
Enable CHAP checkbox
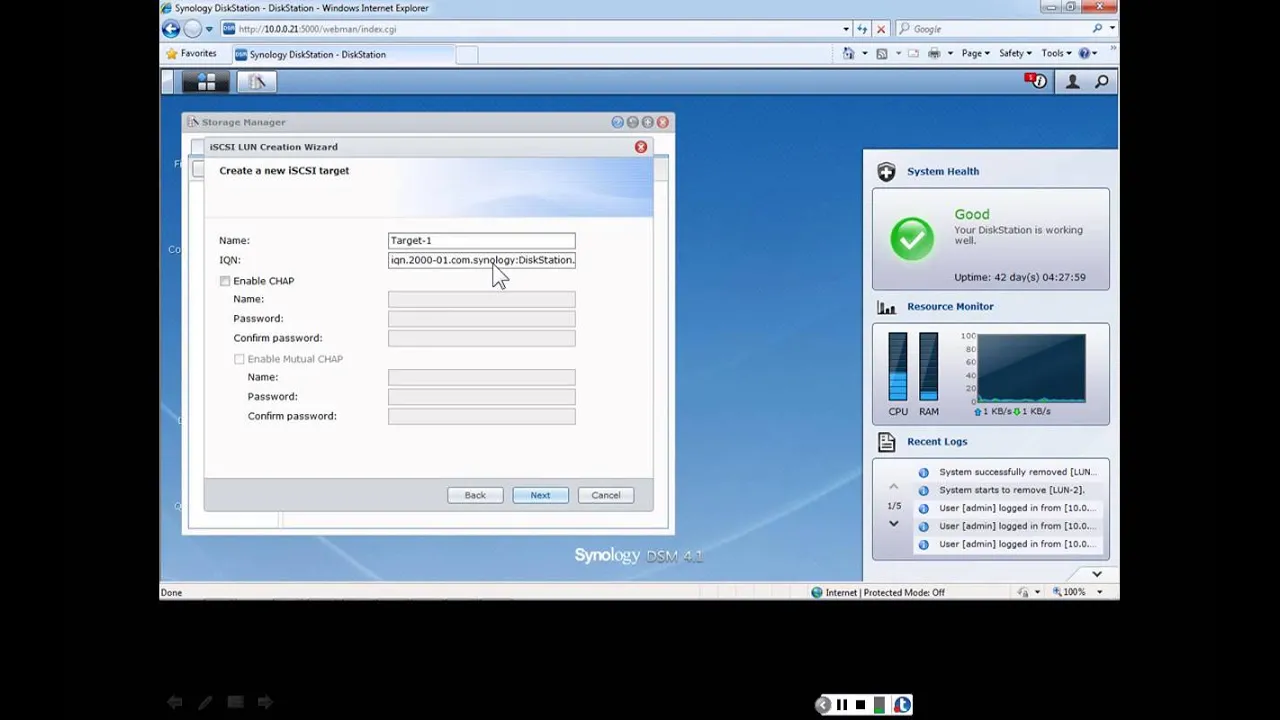[x=225, y=281]
